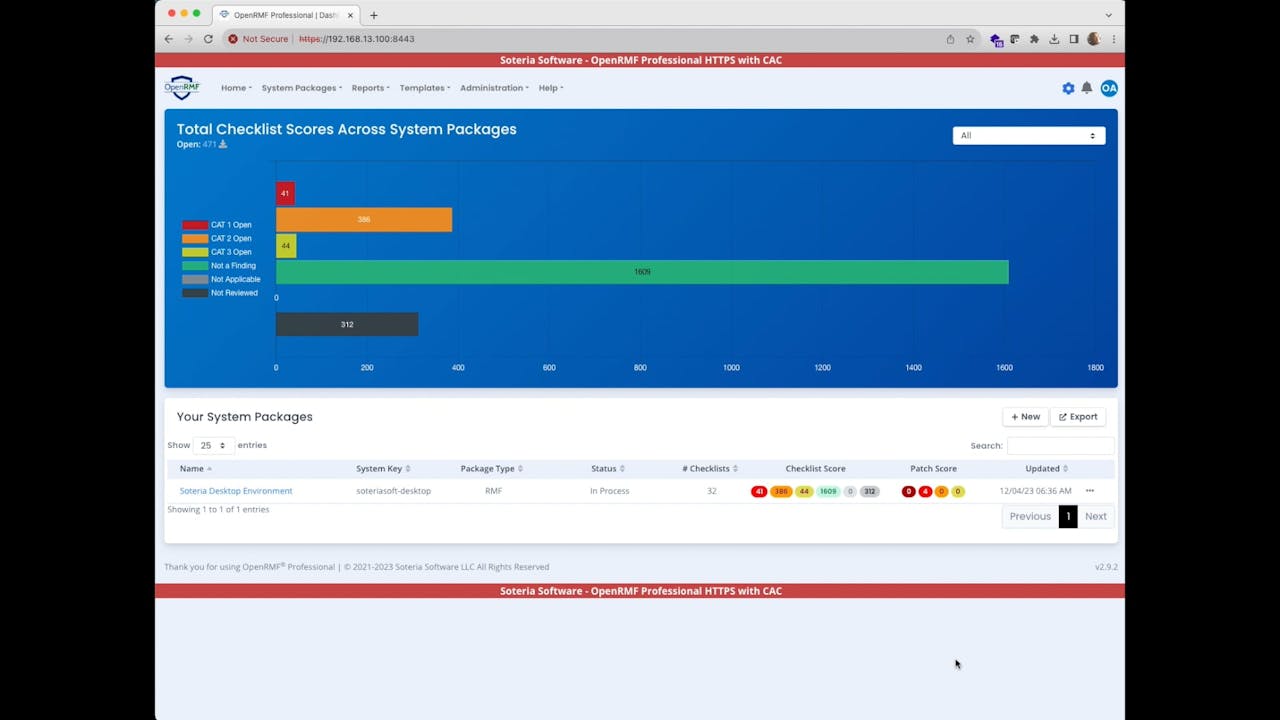Click the orange CAT 2 Open bar

(364, 220)
